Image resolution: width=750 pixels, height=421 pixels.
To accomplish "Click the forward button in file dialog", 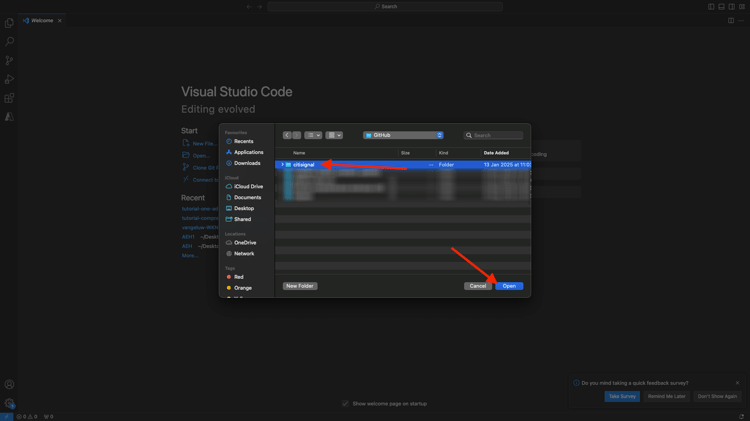I will [x=297, y=135].
